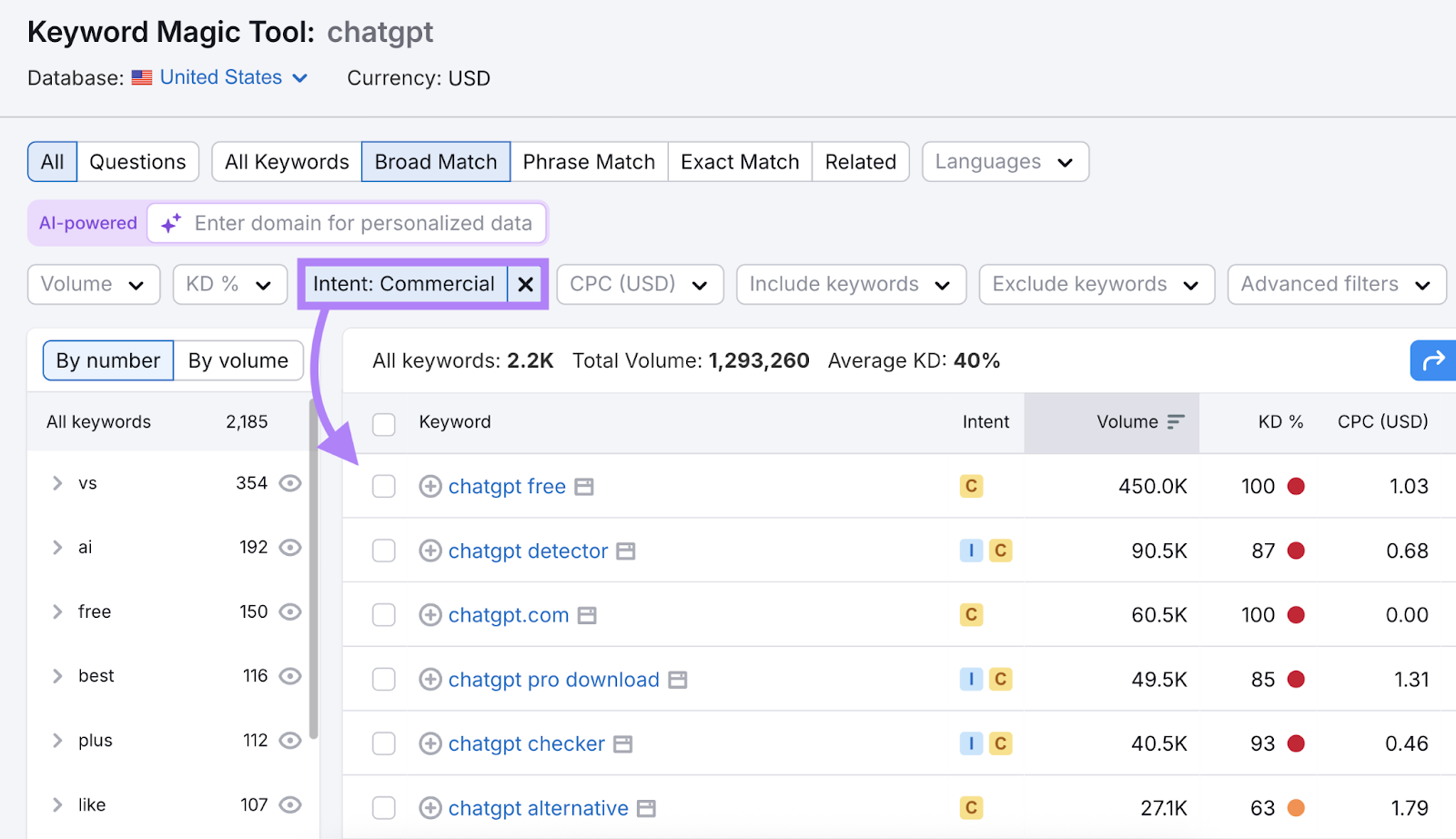
Task: Click the US flag database icon
Action: click(141, 77)
